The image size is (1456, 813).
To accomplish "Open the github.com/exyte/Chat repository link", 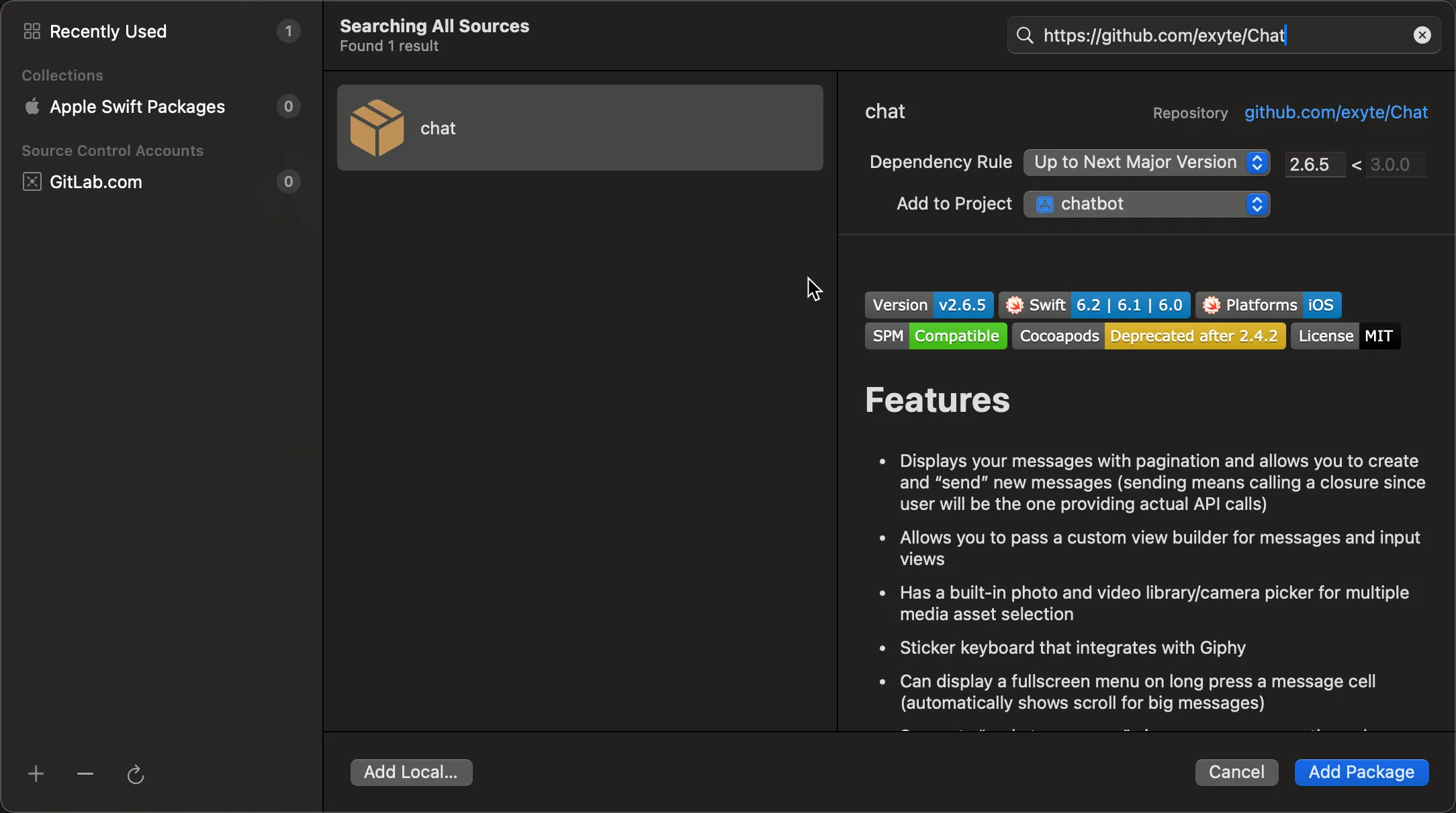I will (1336, 112).
